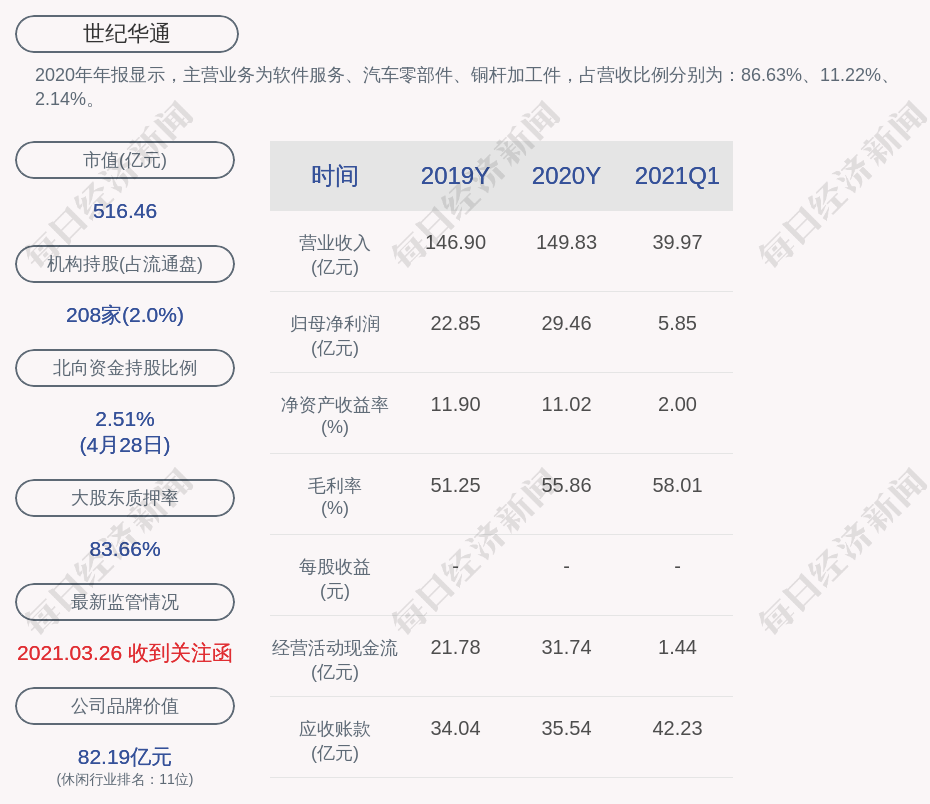This screenshot has width=930, height=804.
Task: Click the (4月28日) date text
Action: click(x=125, y=445)
